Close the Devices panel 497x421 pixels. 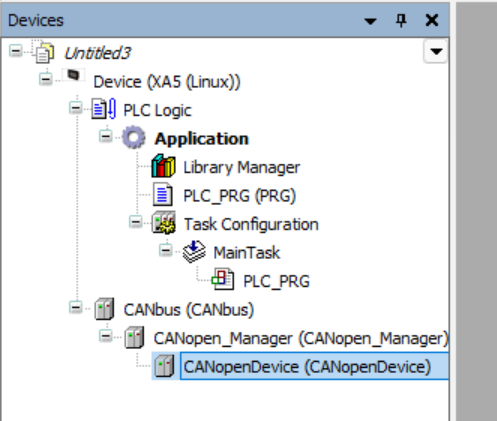tap(432, 21)
